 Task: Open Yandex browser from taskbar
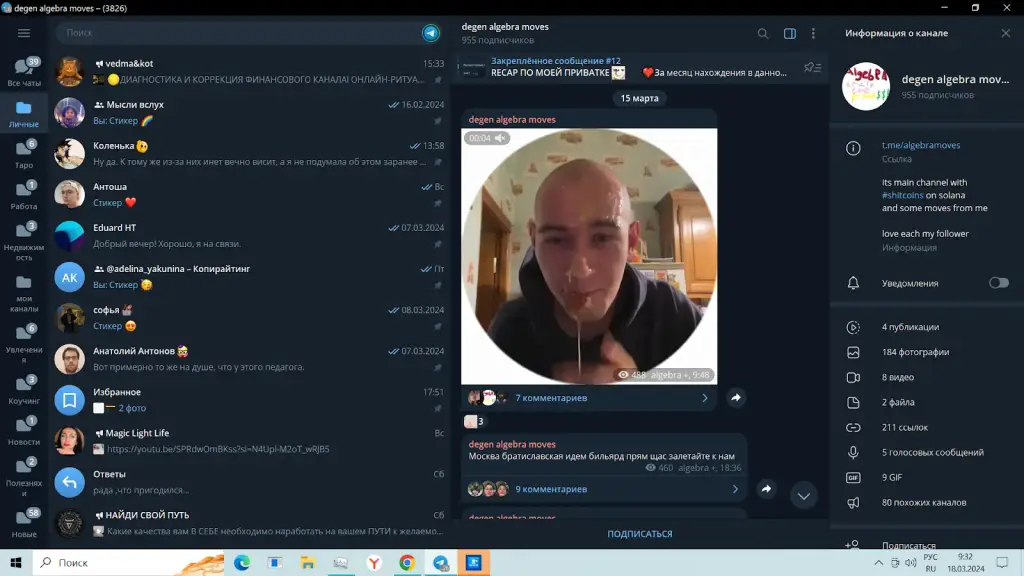click(x=374, y=562)
